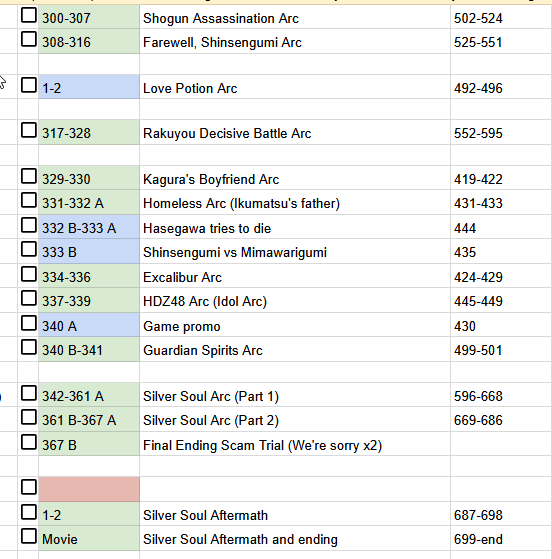This screenshot has width=552, height=559.
Task: Select episode cell 300-307
Action: click(x=89, y=17)
